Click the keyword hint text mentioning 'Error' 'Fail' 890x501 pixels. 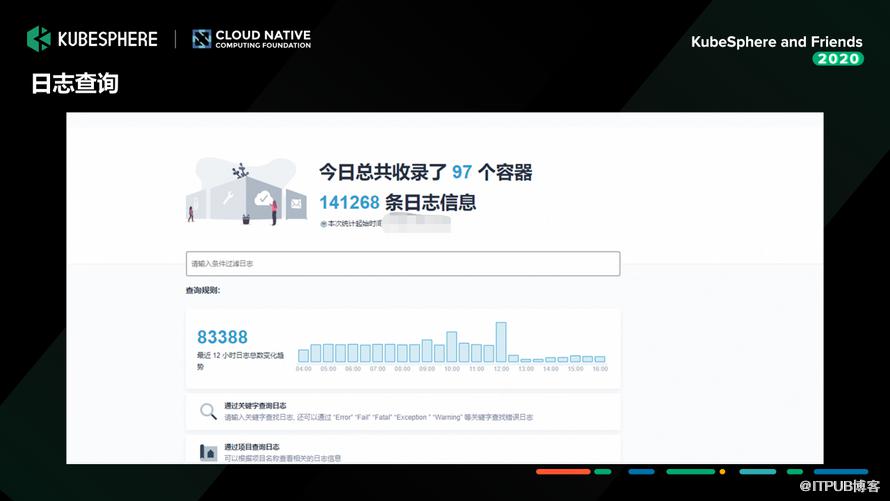379,417
